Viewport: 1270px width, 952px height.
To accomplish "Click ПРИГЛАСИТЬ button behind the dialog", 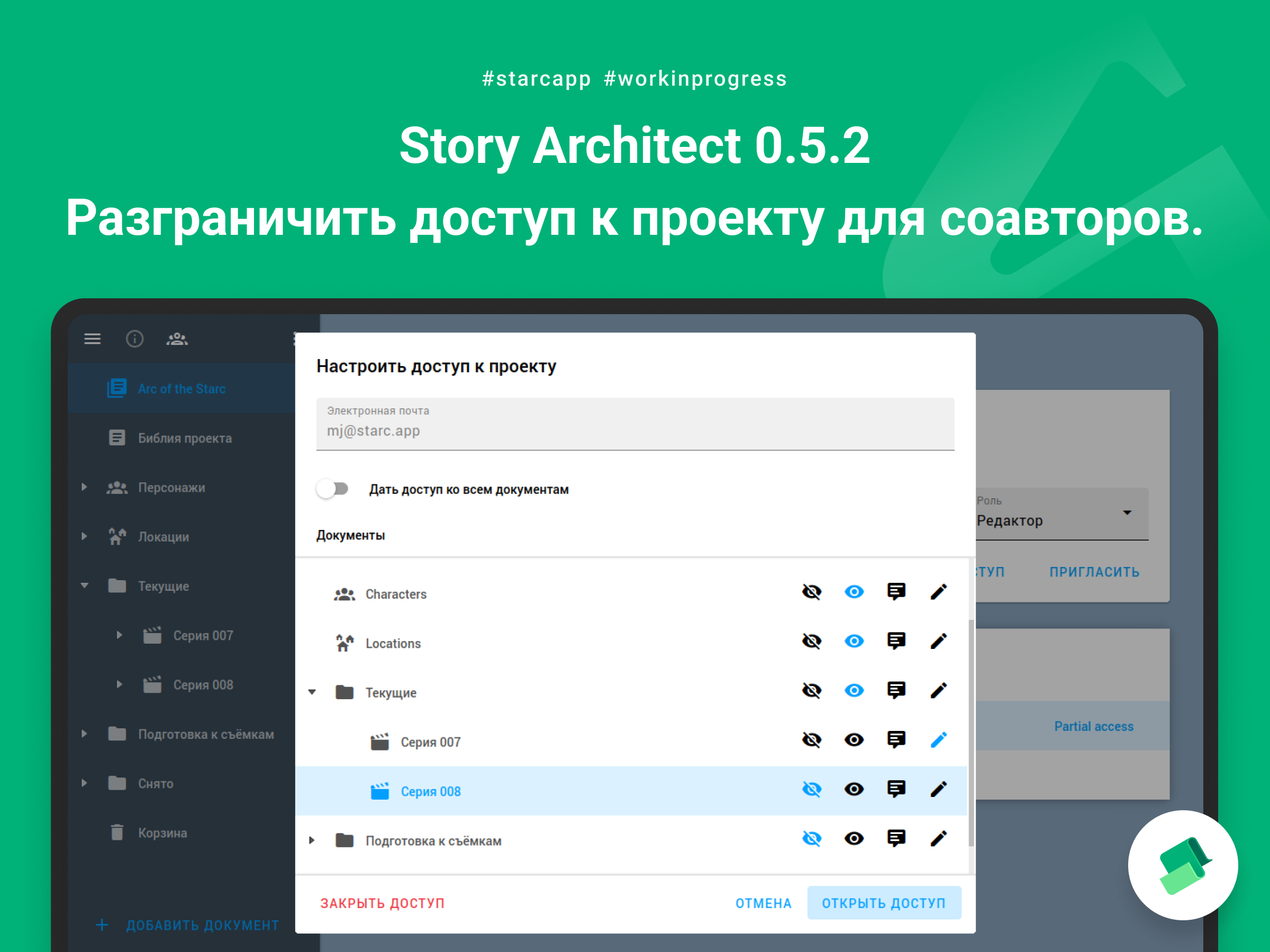I will [1094, 572].
